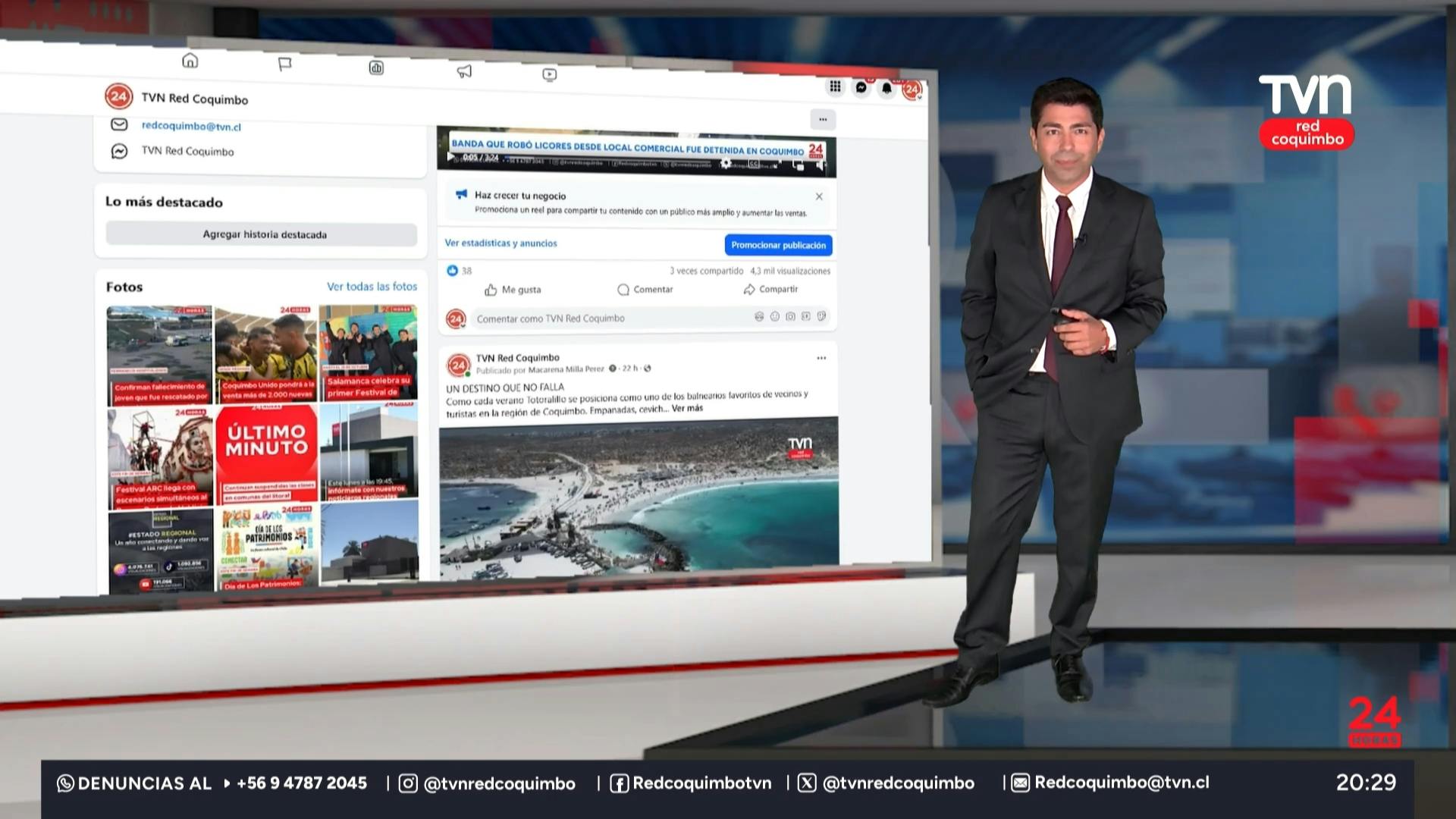Screen dimensions: 1456x819
Task: Expand the post text with 'Ver más'
Action: click(687, 408)
